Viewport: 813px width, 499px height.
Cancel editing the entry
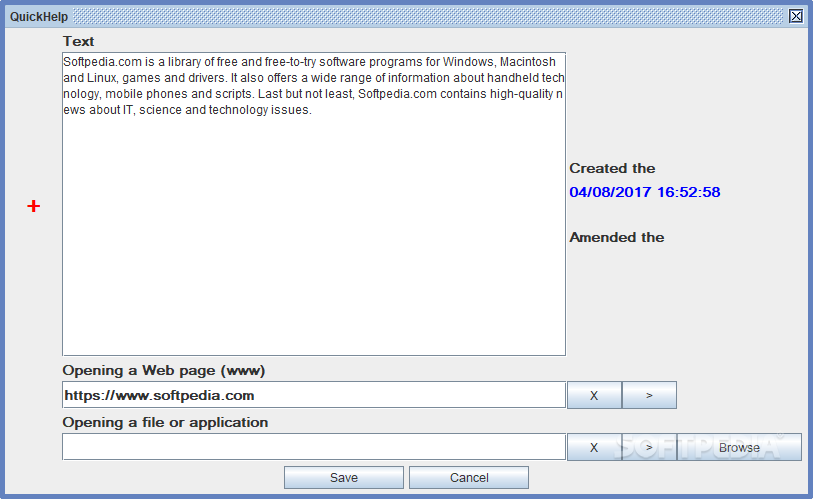tap(469, 477)
